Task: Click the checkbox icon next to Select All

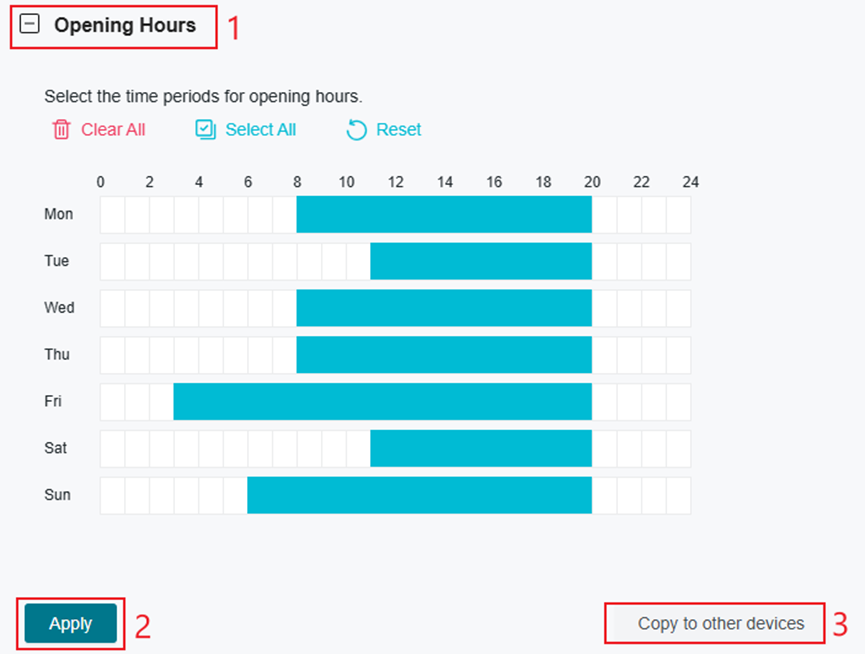Action: coord(204,129)
